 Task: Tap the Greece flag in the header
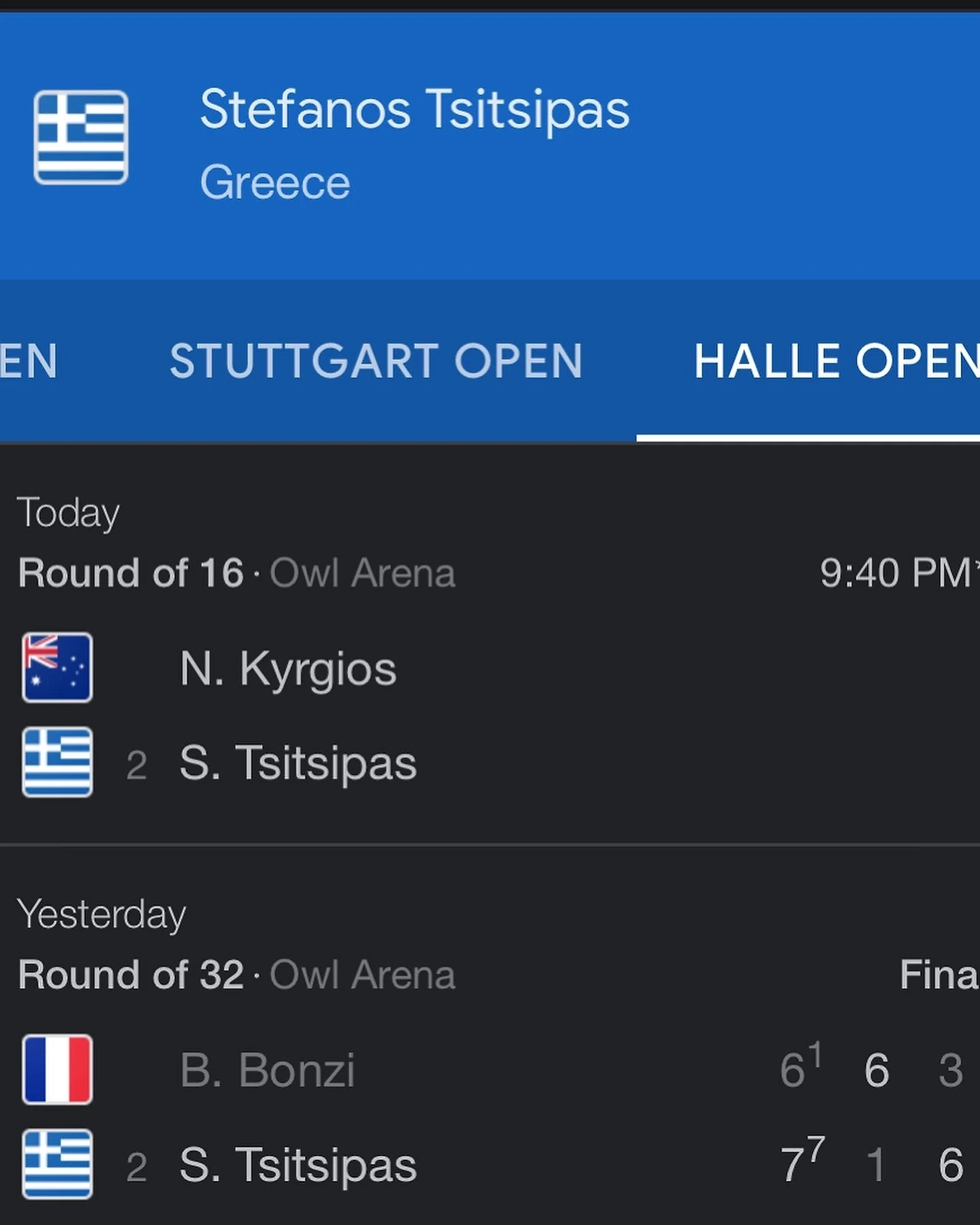(80, 137)
